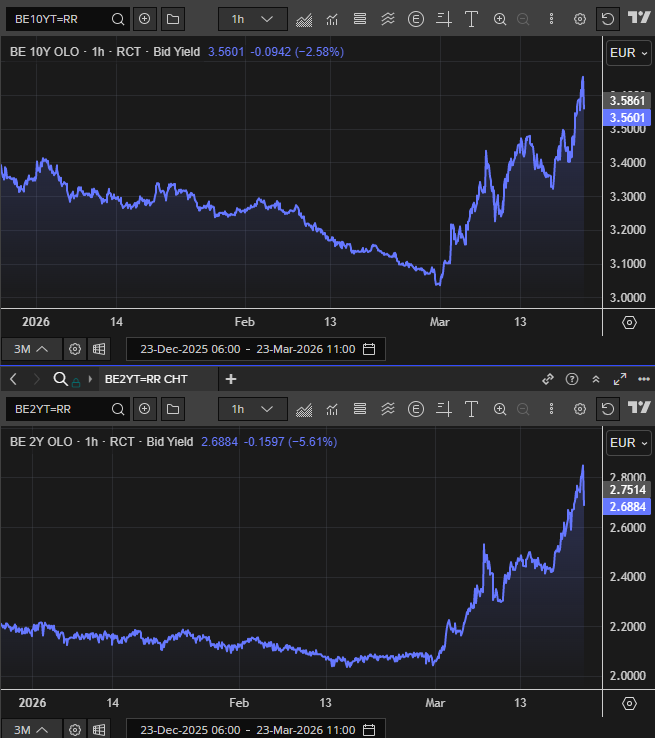
Task: Select text tool T in top toolbar
Action: coord(471,19)
